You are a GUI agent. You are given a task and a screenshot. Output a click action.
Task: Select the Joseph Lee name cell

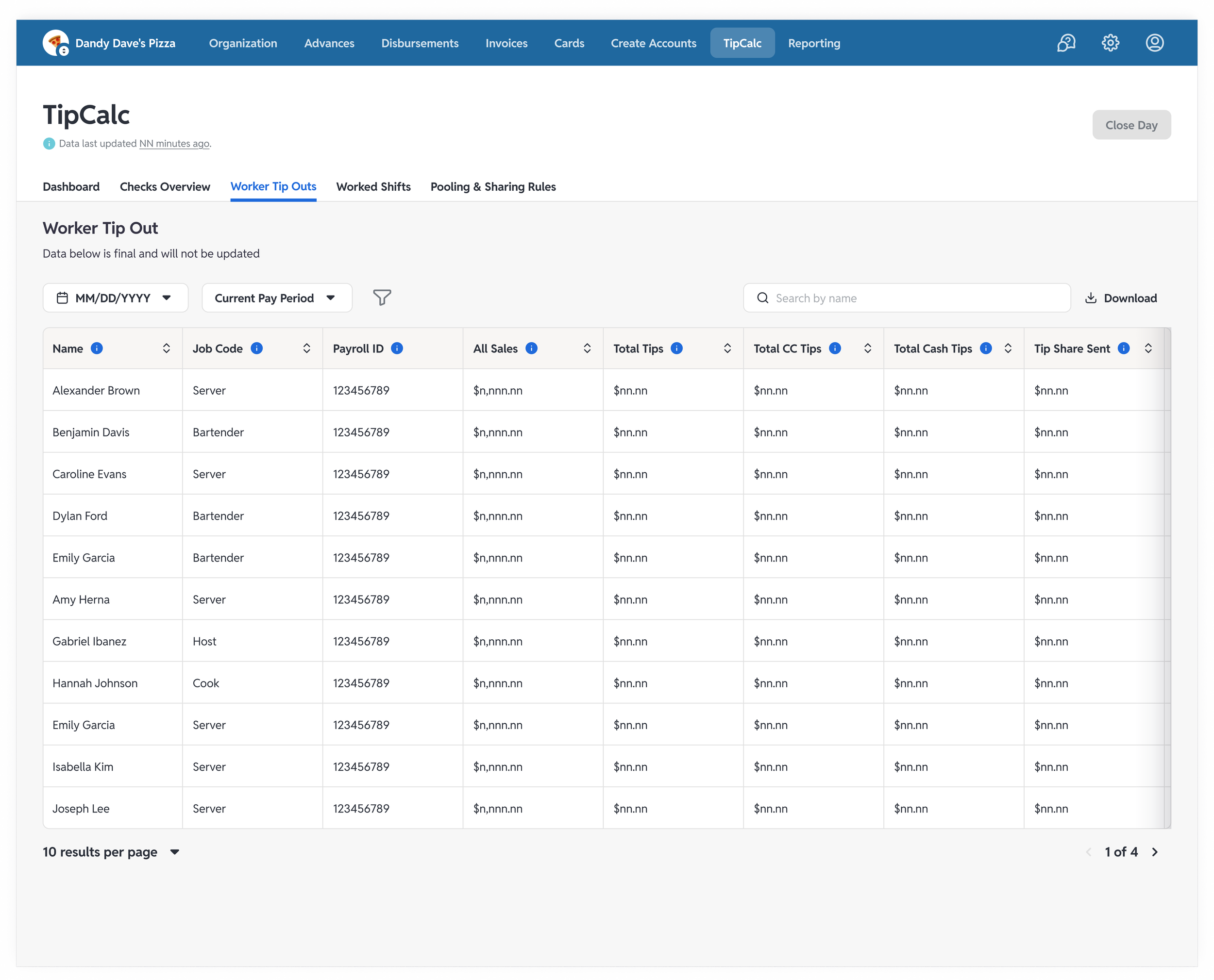pos(113,808)
